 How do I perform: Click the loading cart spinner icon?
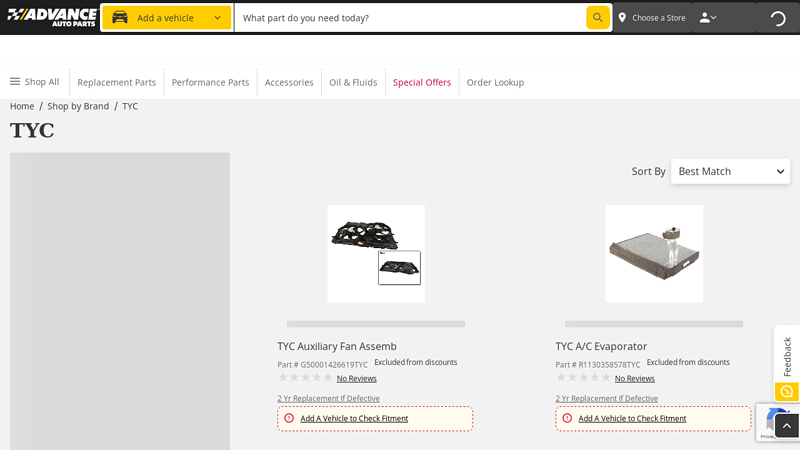[778, 18]
